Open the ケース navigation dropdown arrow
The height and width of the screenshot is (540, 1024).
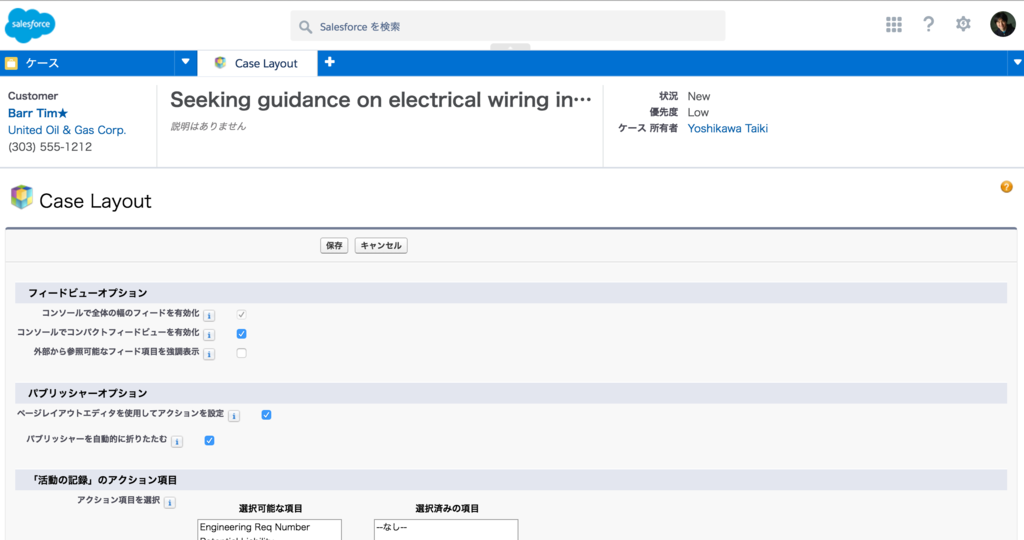click(185, 62)
